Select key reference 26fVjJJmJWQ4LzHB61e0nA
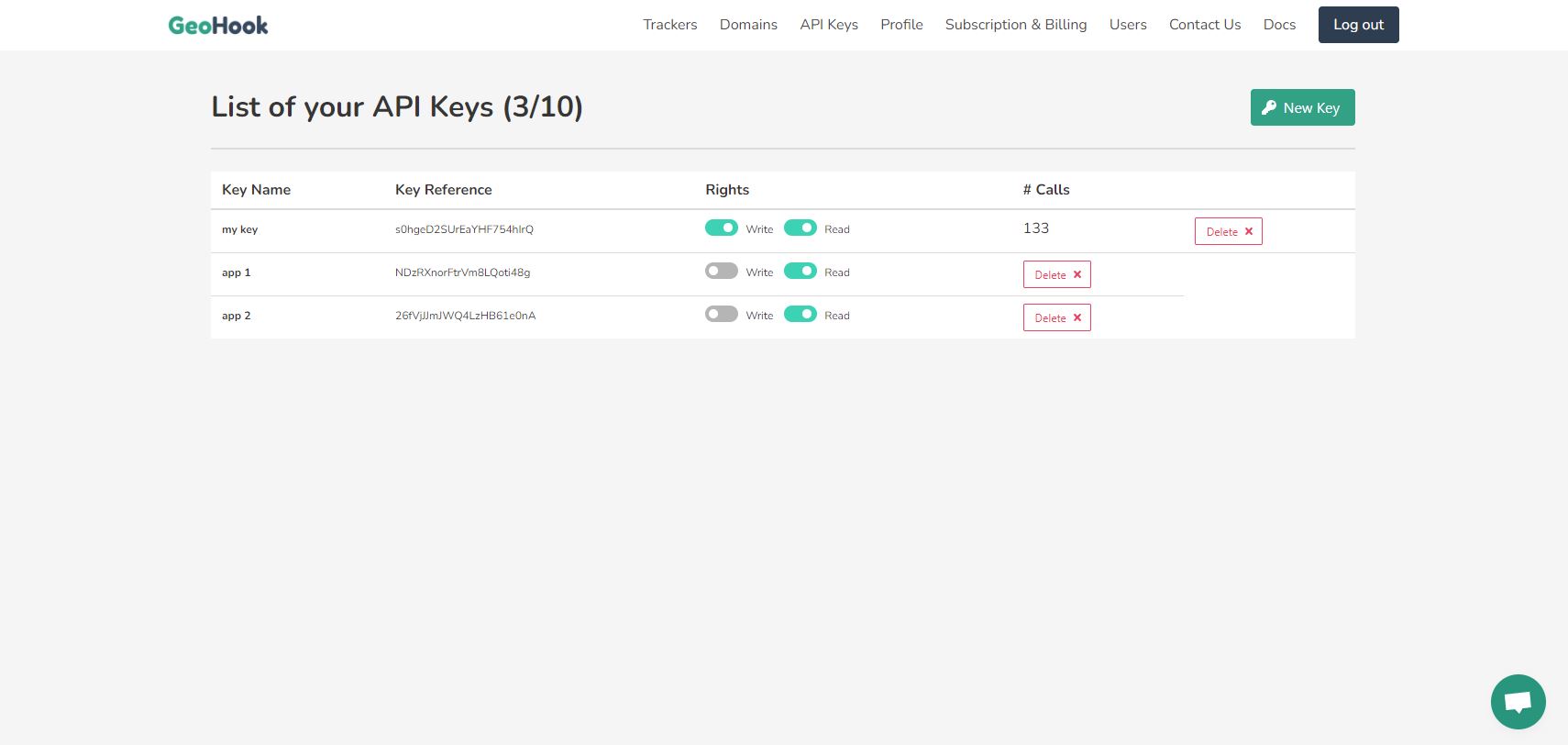The height and width of the screenshot is (745, 1568). point(466,316)
